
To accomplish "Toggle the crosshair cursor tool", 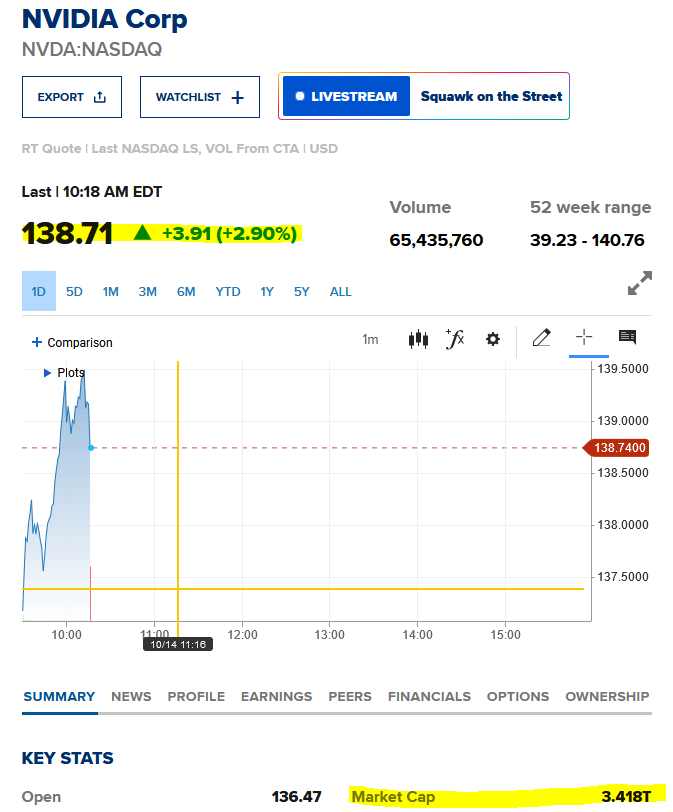I will [584, 338].
